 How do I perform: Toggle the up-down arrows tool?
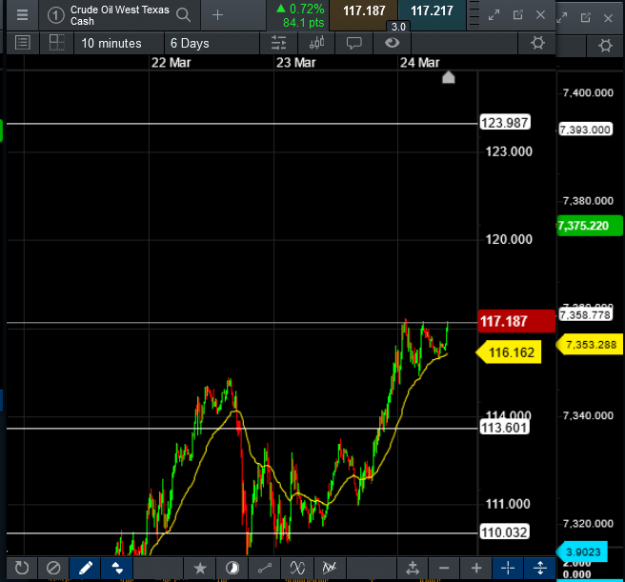(x=117, y=568)
